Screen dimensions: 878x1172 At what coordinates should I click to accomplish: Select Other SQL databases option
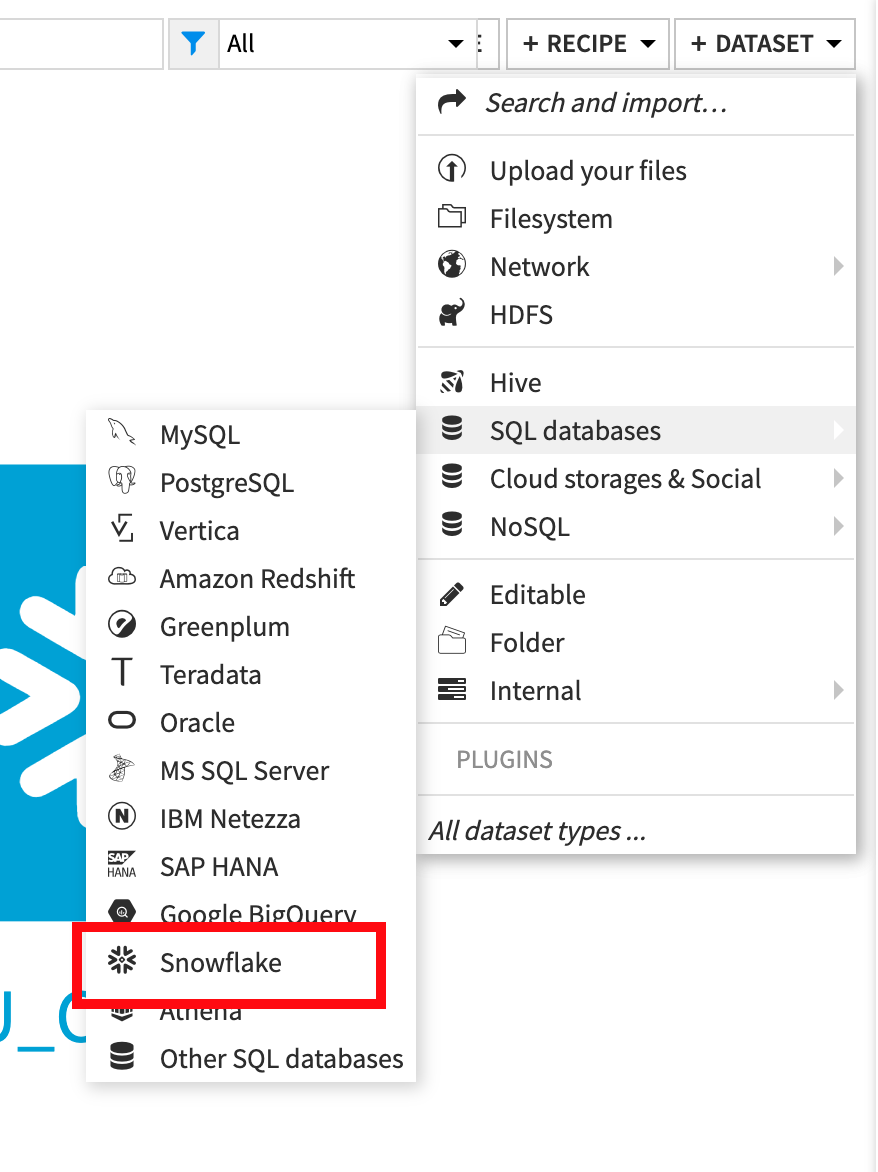[281, 1059]
